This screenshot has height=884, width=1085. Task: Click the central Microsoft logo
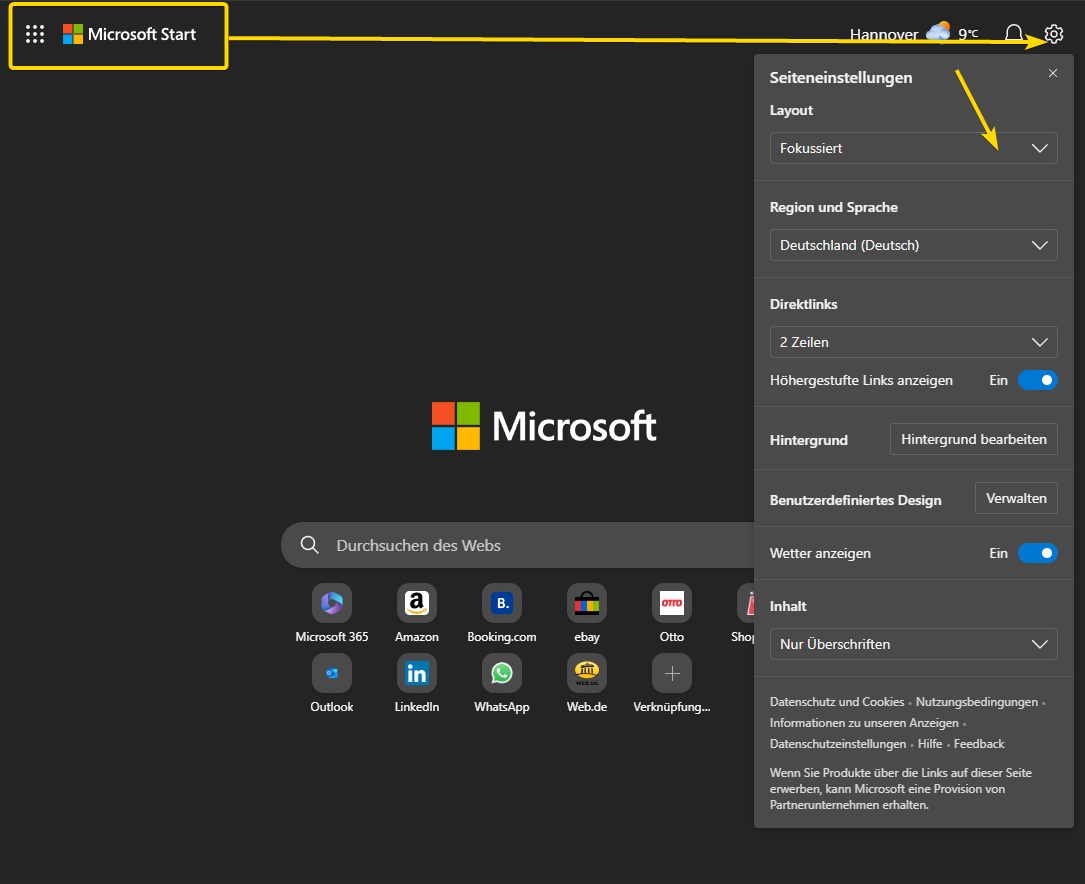[x=544, y=425]
